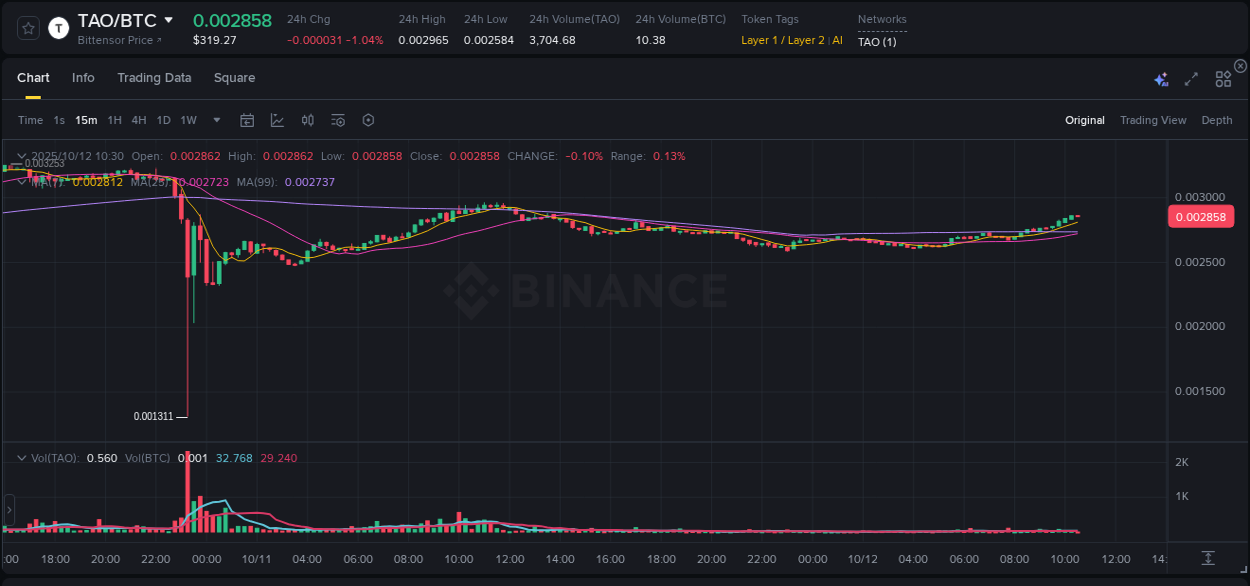Select the 15m interval button
Screen dimensions: 1250x586
click(86, 120)
